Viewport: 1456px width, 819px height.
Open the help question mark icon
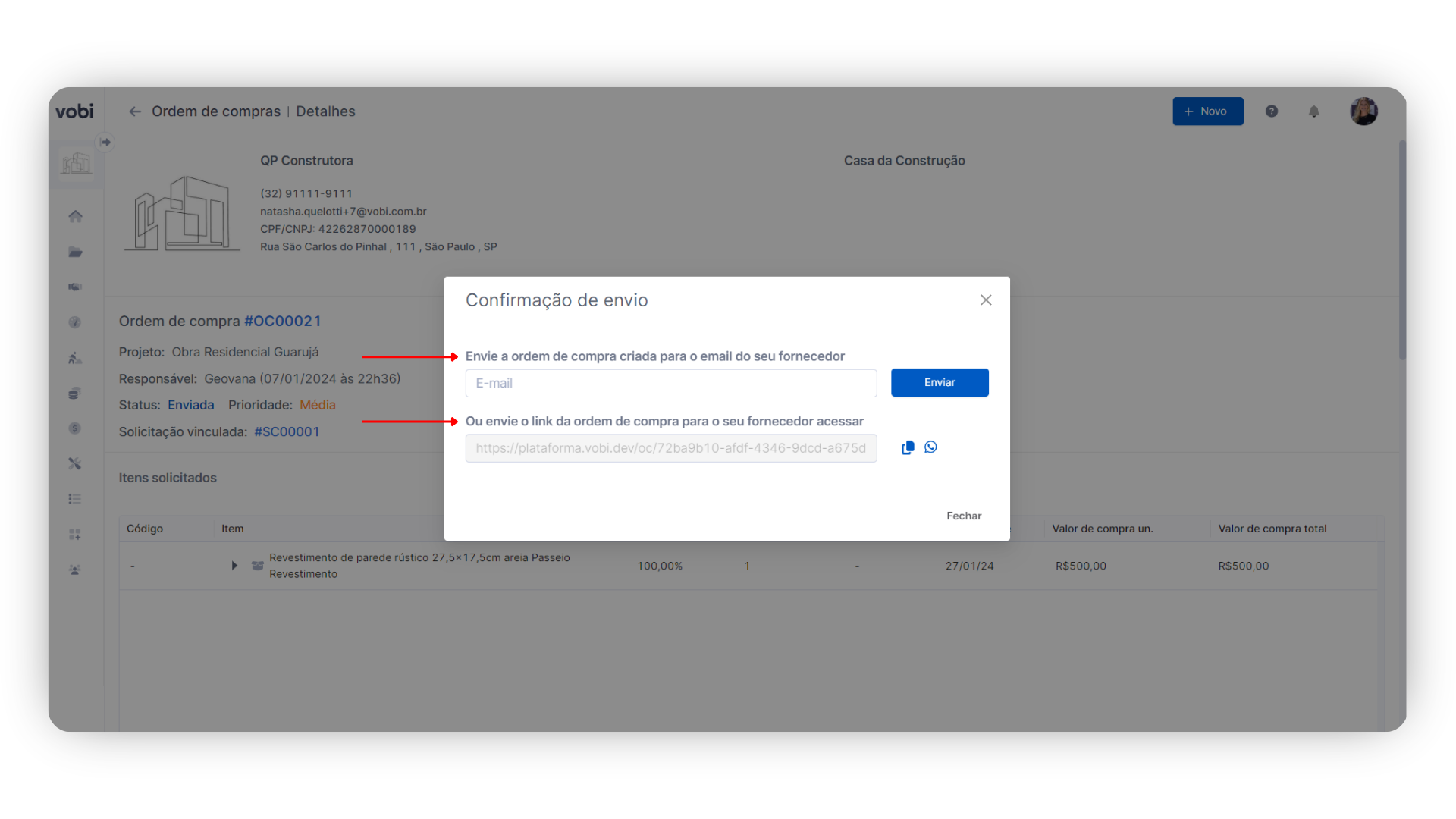click(x=1272, y=111)
